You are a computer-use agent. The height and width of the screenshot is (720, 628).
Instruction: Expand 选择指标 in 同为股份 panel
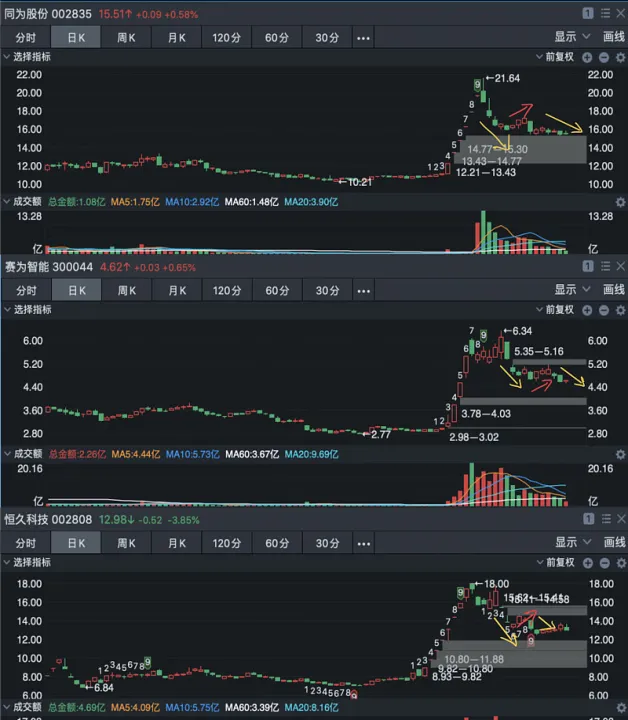coord(28,57)
